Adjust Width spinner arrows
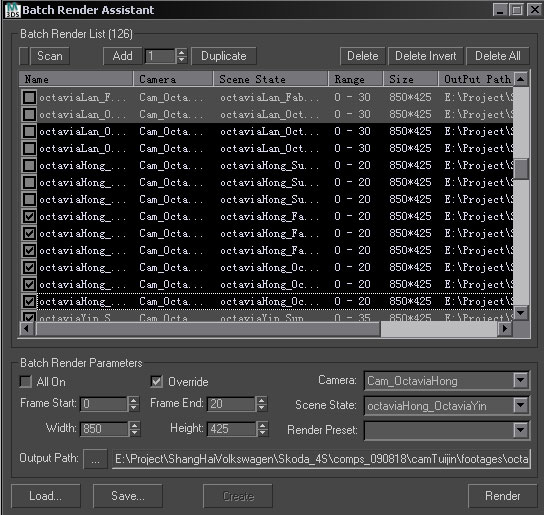 click(134, 429)
